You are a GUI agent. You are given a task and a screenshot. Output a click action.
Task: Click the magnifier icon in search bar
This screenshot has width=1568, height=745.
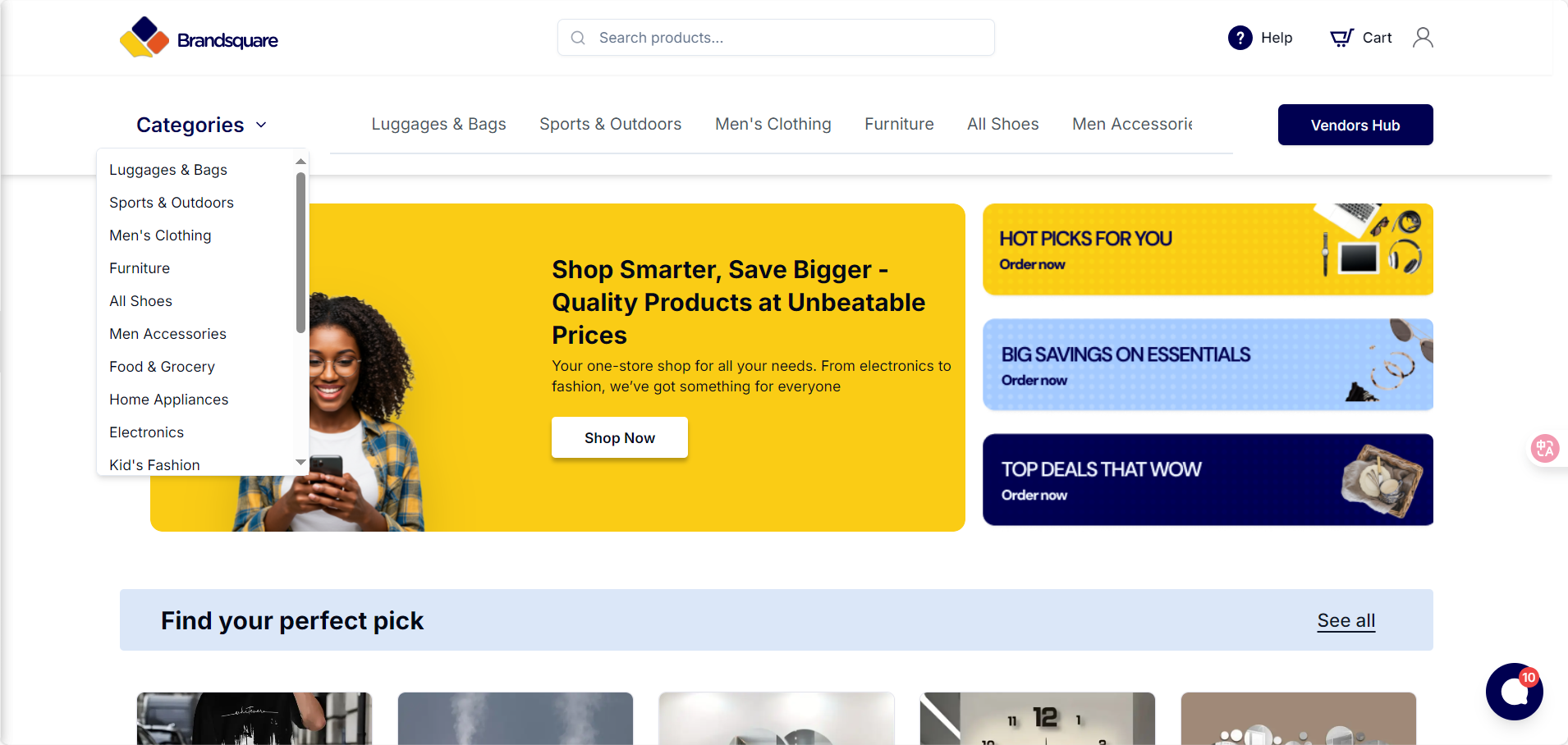click(578, 38)
